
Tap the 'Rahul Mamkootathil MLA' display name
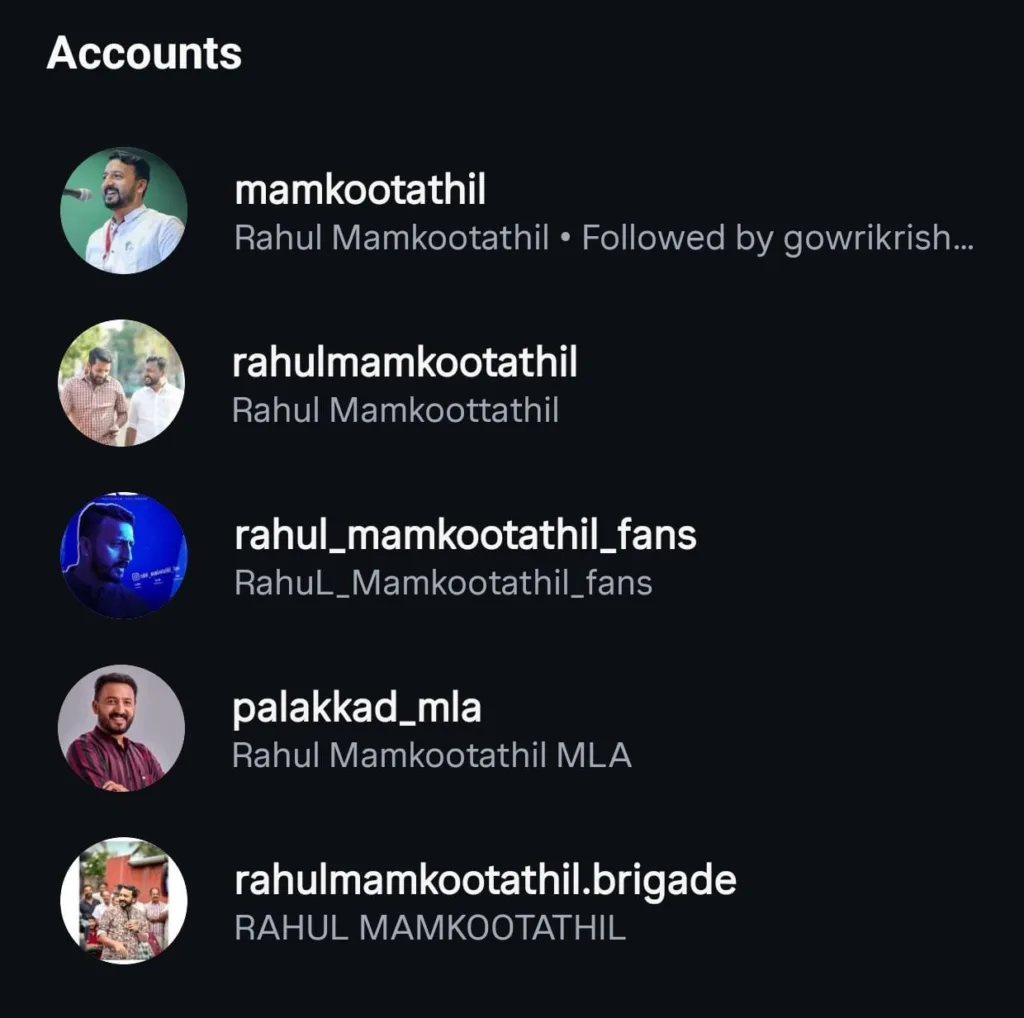[x=431, y=755]
